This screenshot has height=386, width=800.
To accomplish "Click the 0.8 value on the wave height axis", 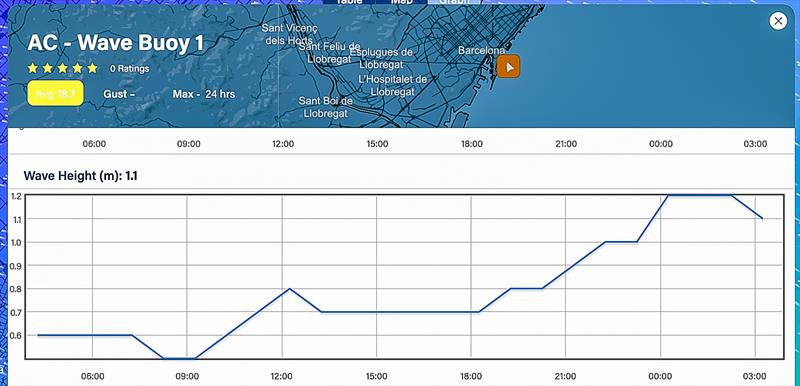I will pyautogui.click(x=16, y=289).
